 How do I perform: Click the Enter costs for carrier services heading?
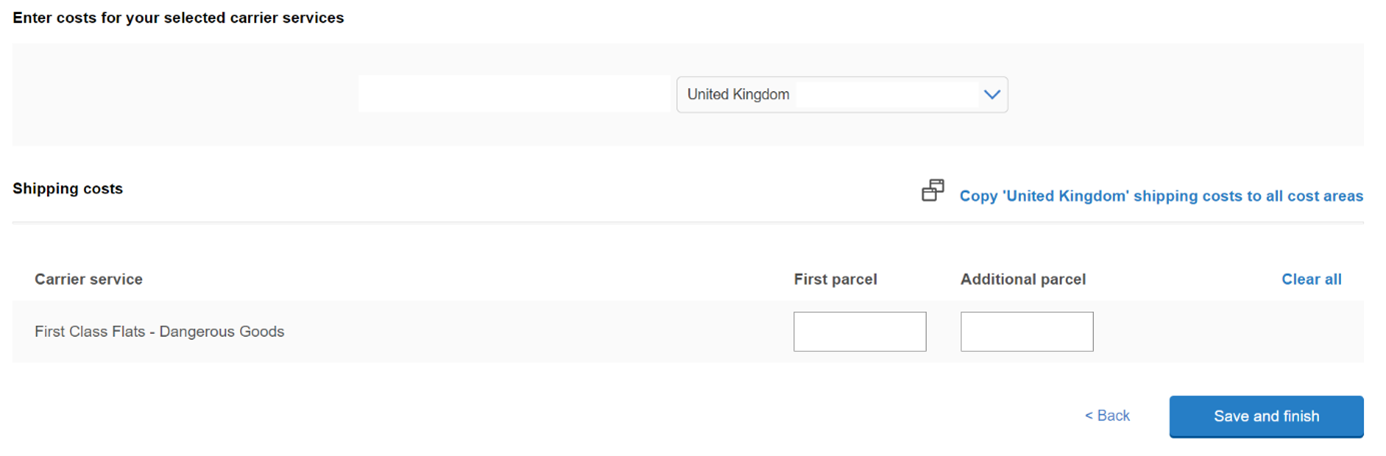(178, 18)
